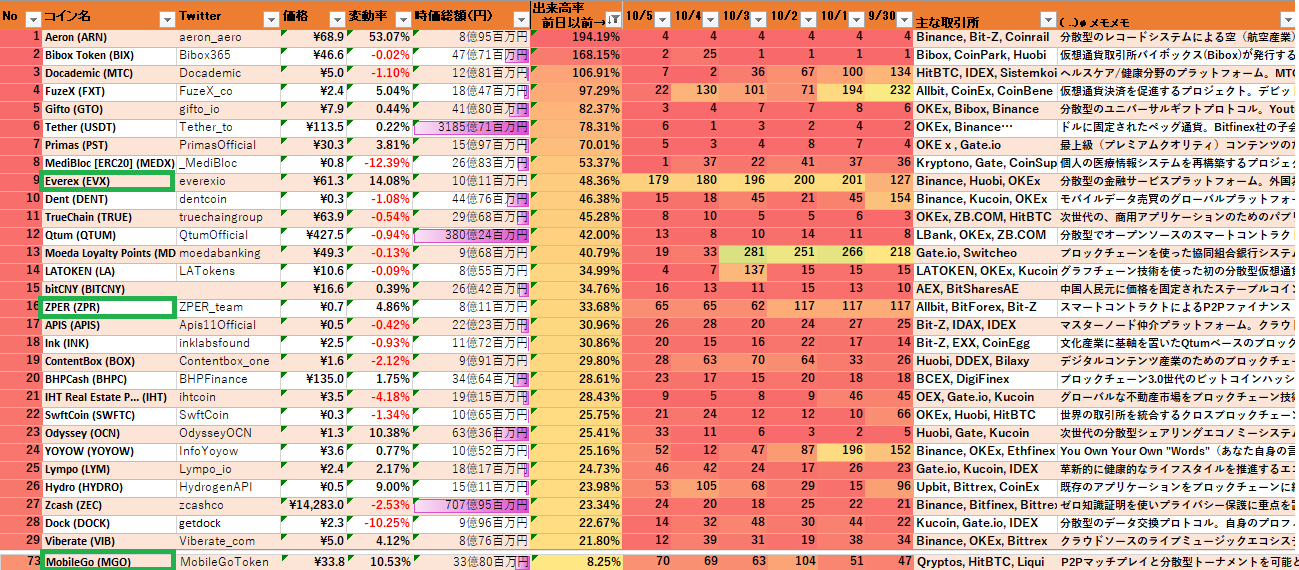1299x570 pixels.
Task: Open the Twitter column filter dropdown
Action: click(x=270, y=19)
